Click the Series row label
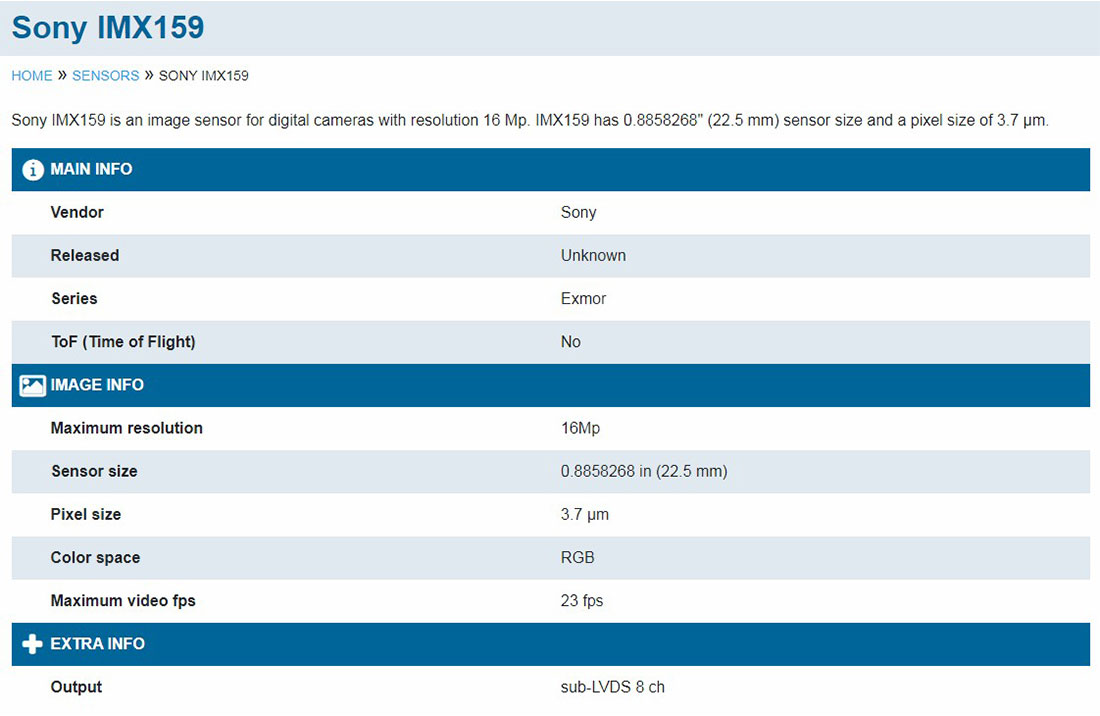The image size is (1100, 716). point(74,299)
